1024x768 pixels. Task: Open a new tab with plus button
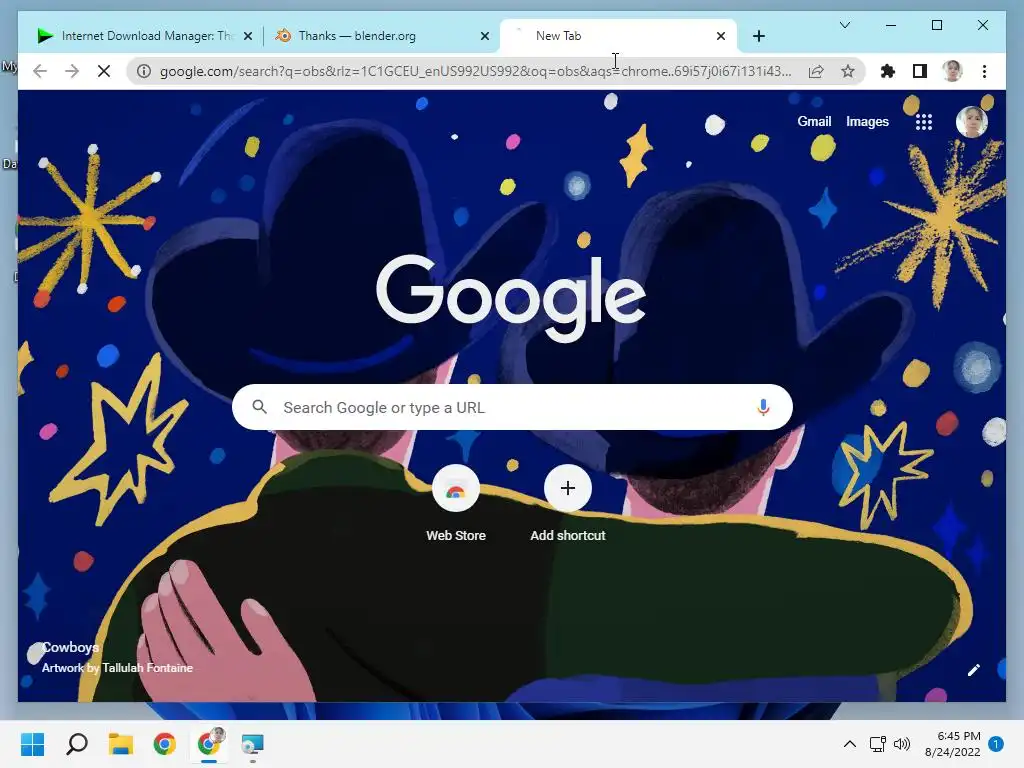pyautogui.click(x=758, y=36)
